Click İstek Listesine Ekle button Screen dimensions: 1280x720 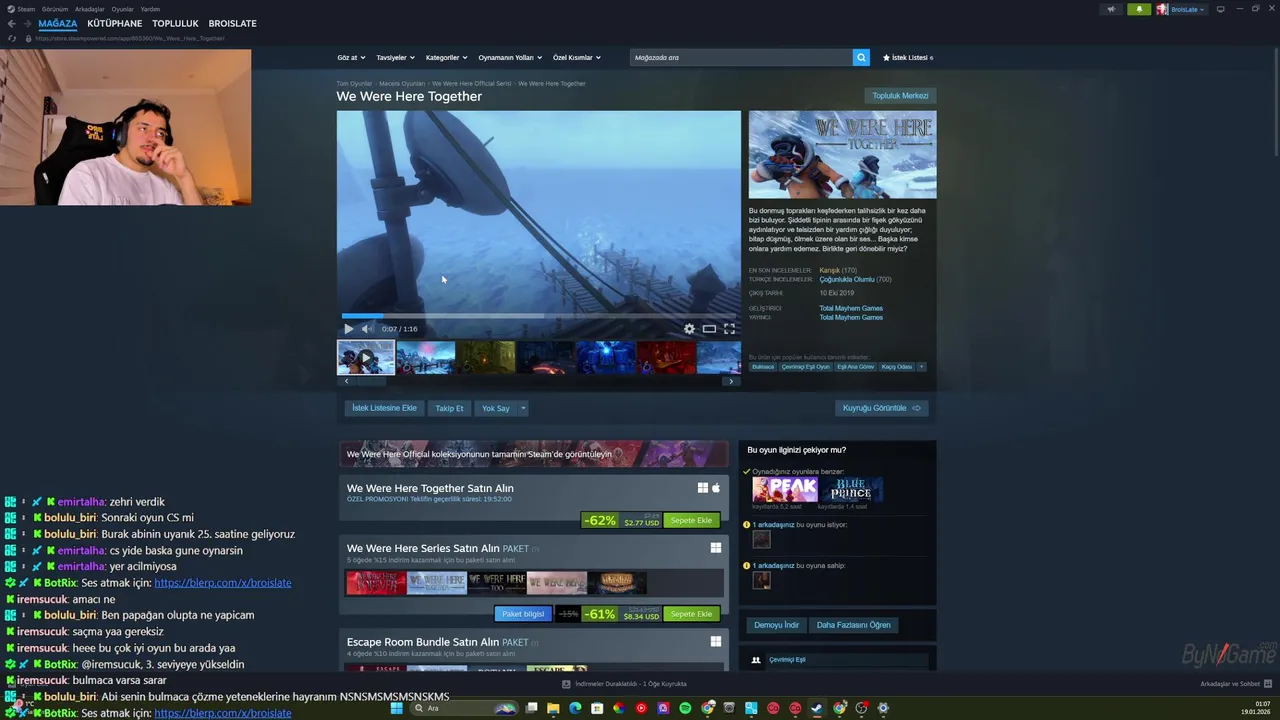point(384,408)
